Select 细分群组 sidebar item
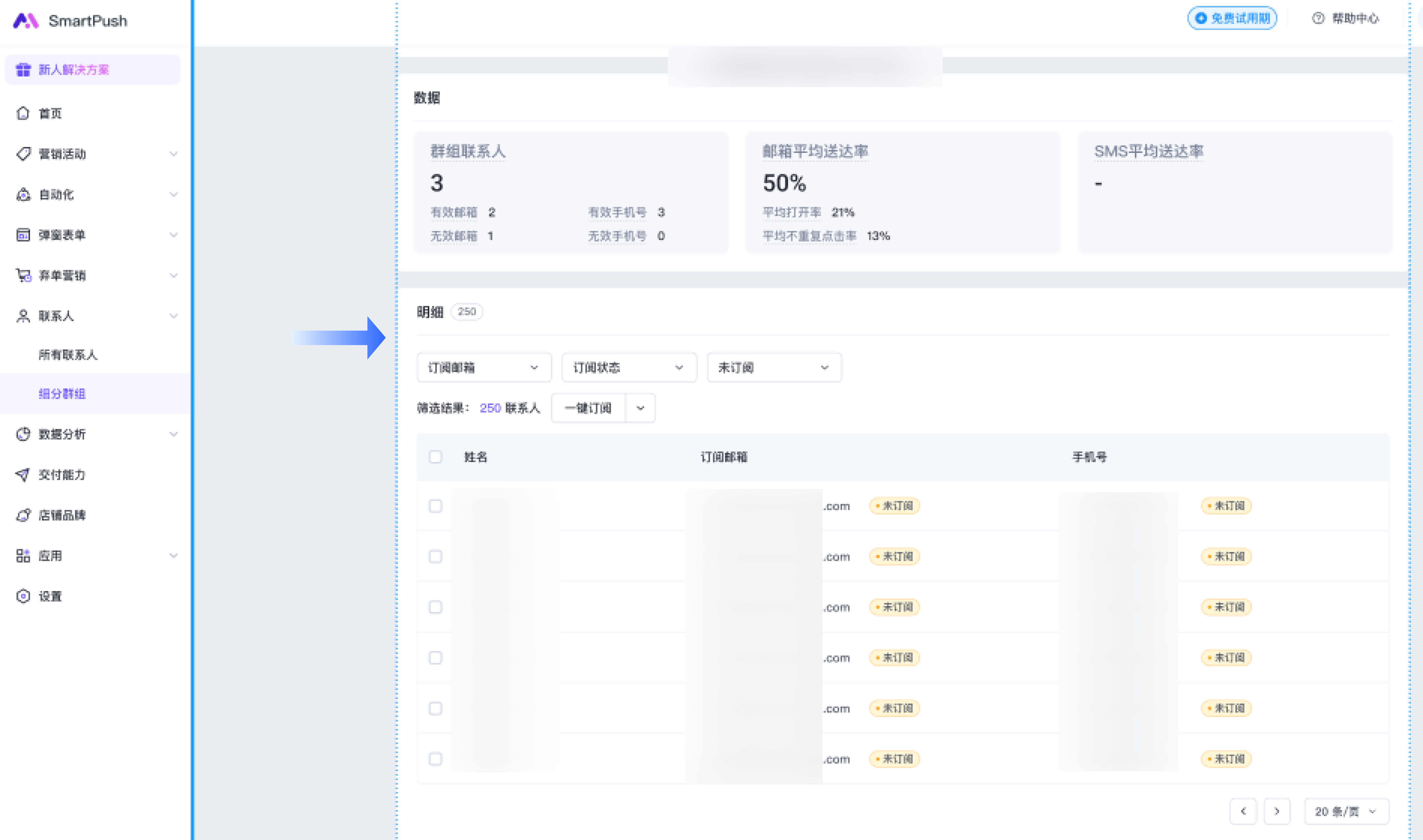This screenshot has width=1423, height=840. pos(62,394)
